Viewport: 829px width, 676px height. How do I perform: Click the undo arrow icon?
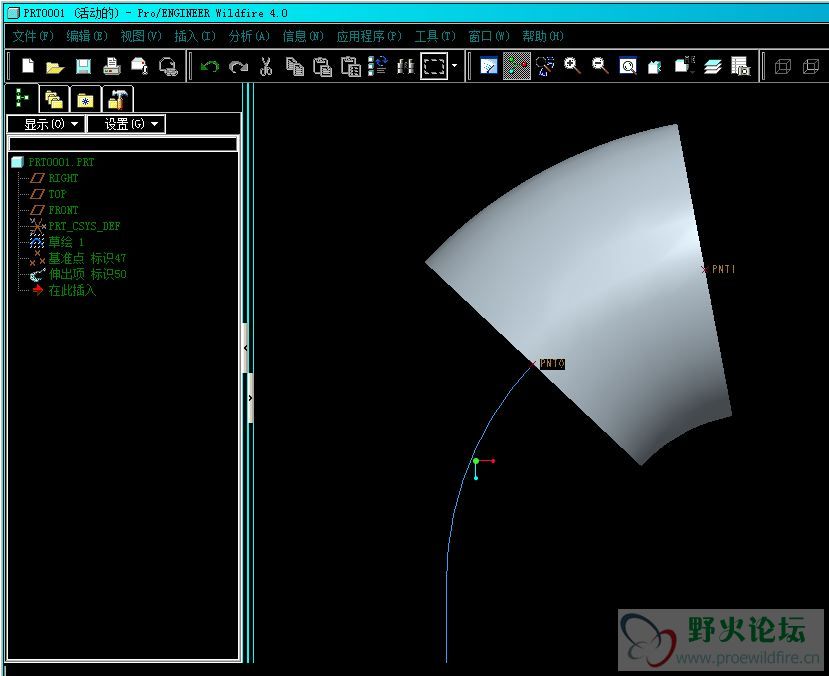coord(210,67)
